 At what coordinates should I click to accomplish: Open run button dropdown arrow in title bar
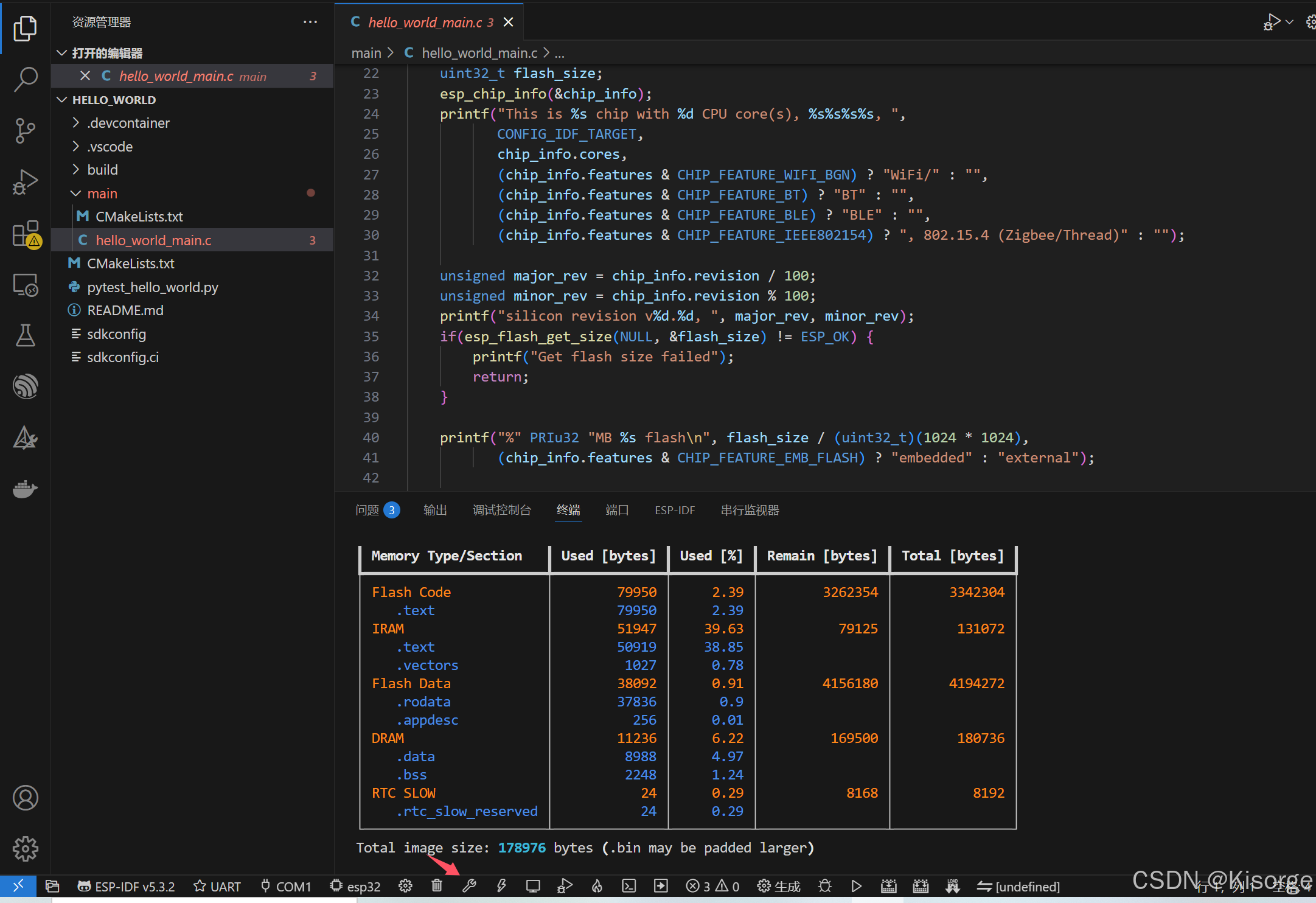pyautogui.click(x=1289, y=22)
